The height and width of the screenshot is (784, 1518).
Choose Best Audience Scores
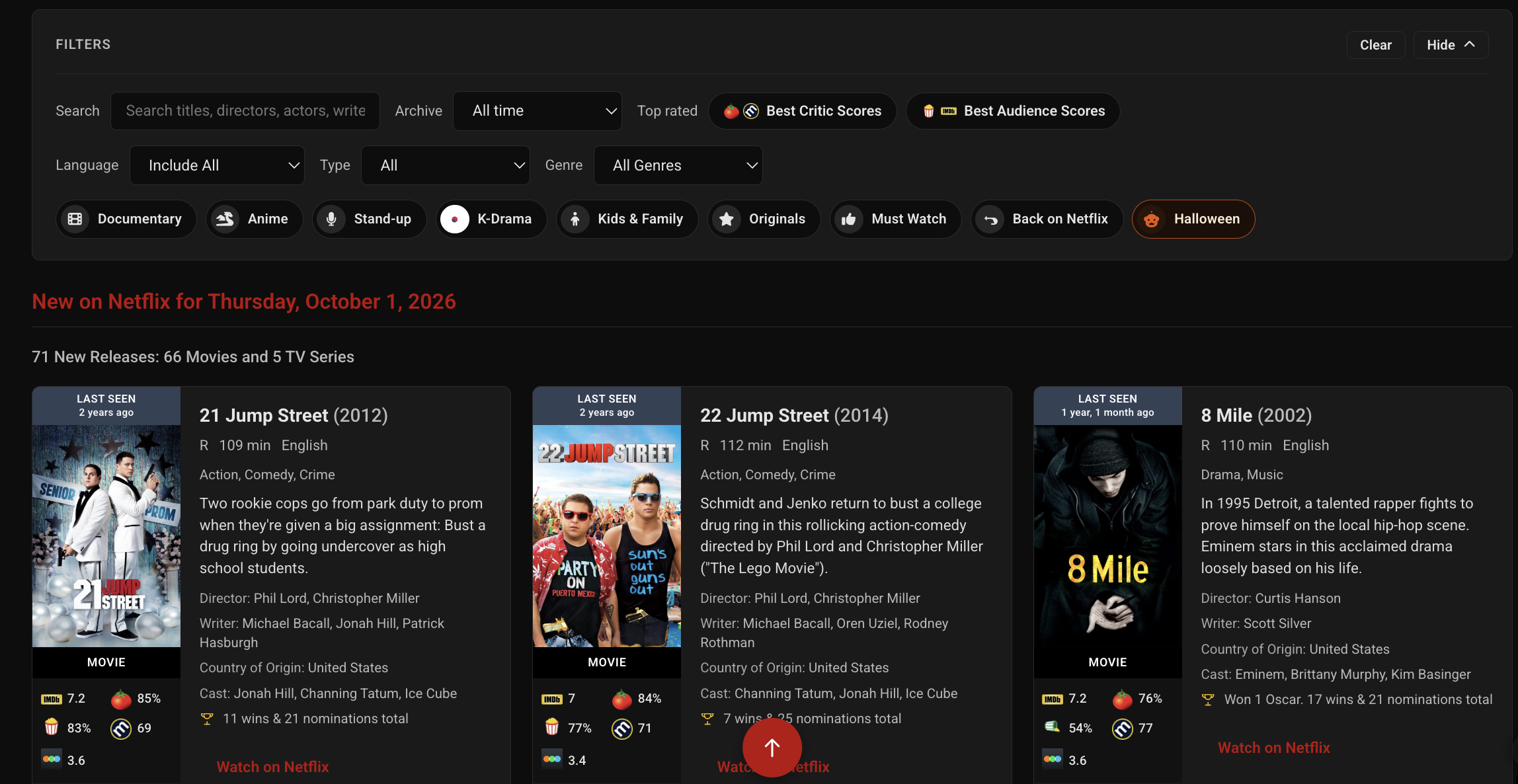[x=1013, y=111]
